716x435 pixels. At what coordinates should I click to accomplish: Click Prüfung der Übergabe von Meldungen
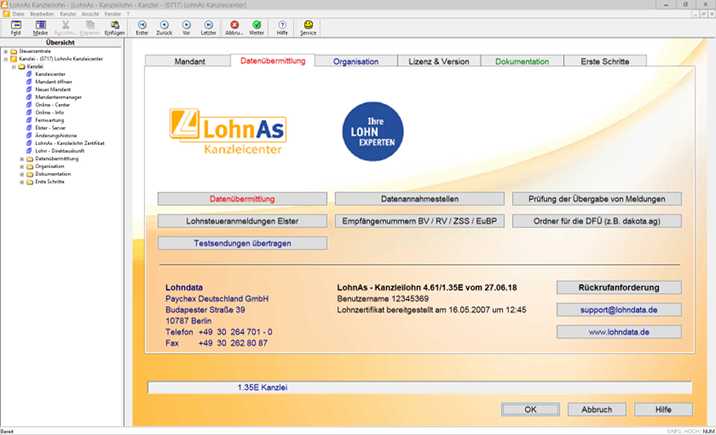click(x=597, y=199)
